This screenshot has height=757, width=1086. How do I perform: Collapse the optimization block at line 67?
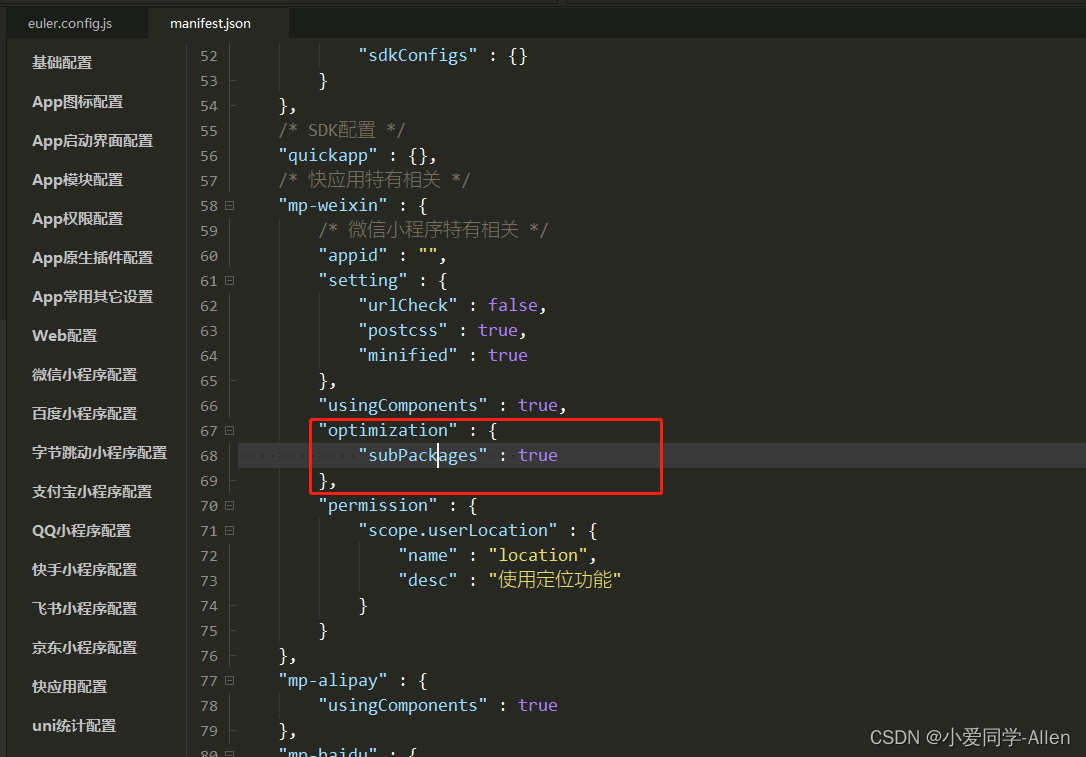tap(228, 430)
